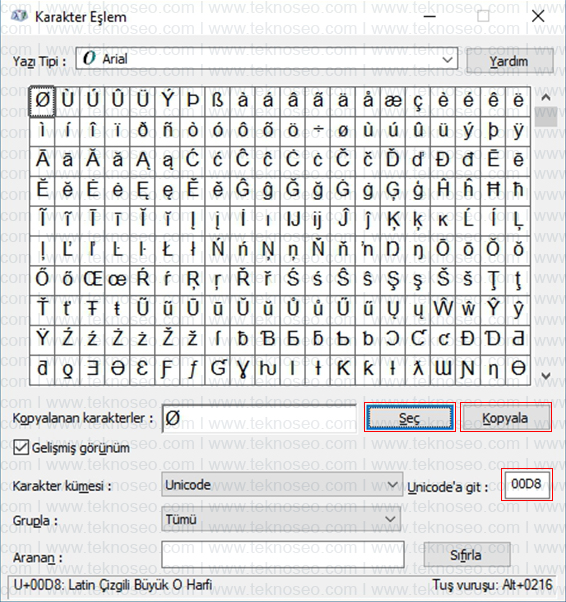
Task: Uncheck the Gelişmiş görünüm checkbox
Action: point(21,448)
